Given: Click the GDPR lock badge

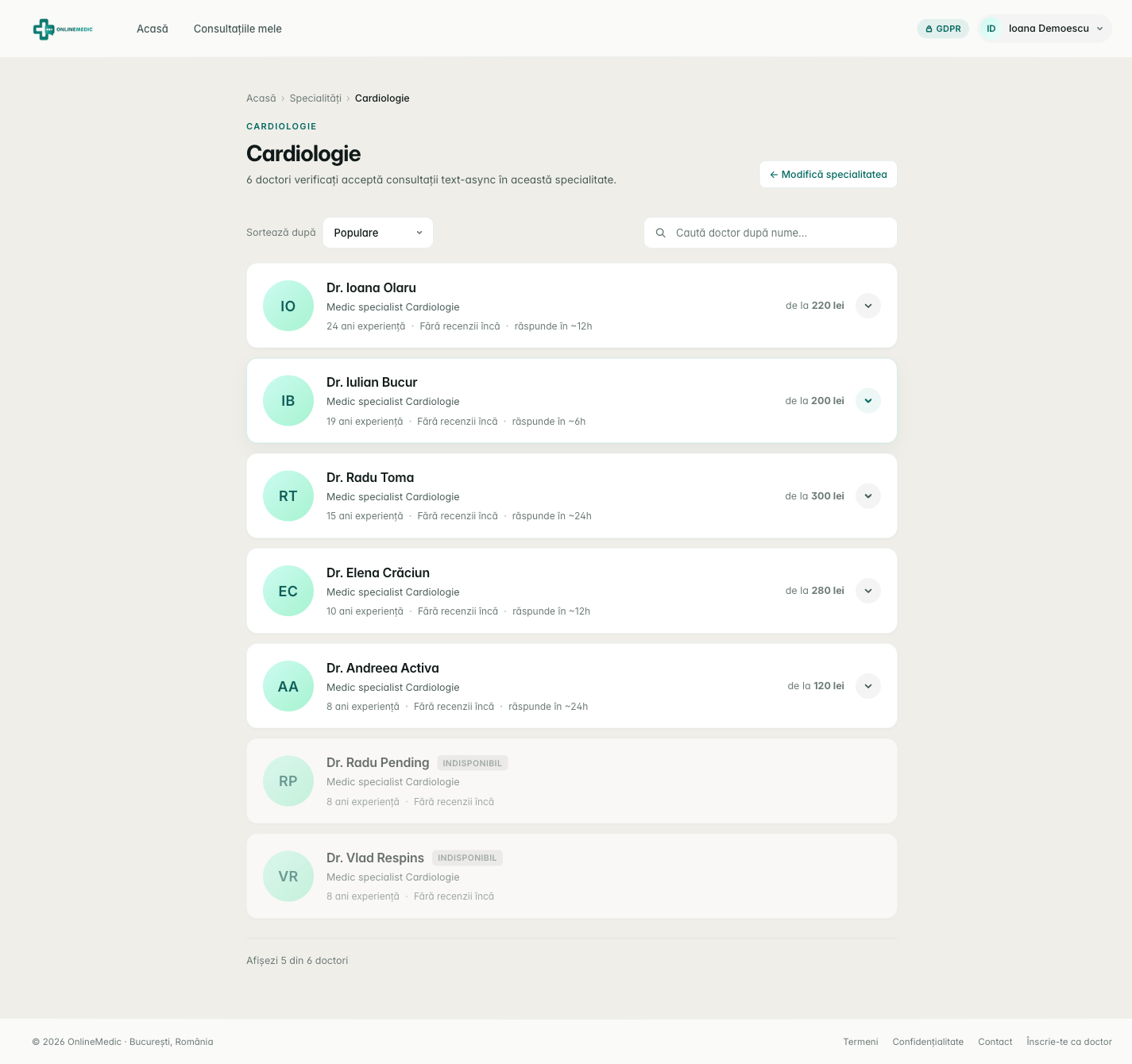Looking at the screenshot, I should (x=943, y=29).
